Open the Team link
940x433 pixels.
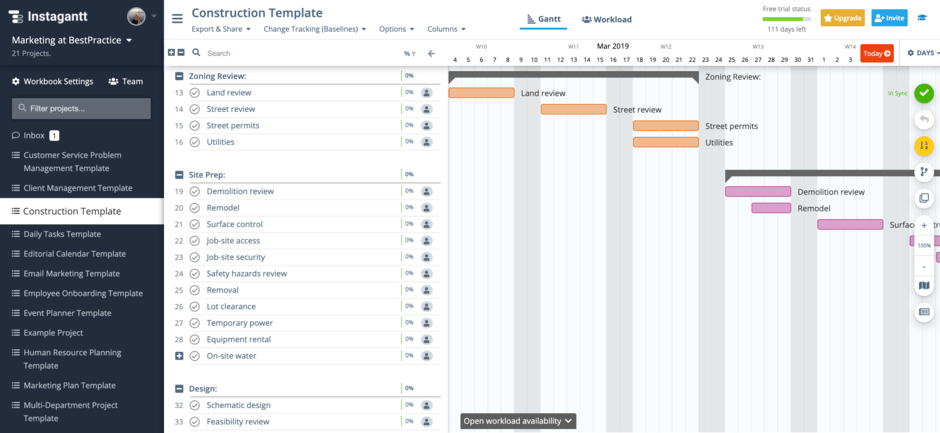(125, 82)
